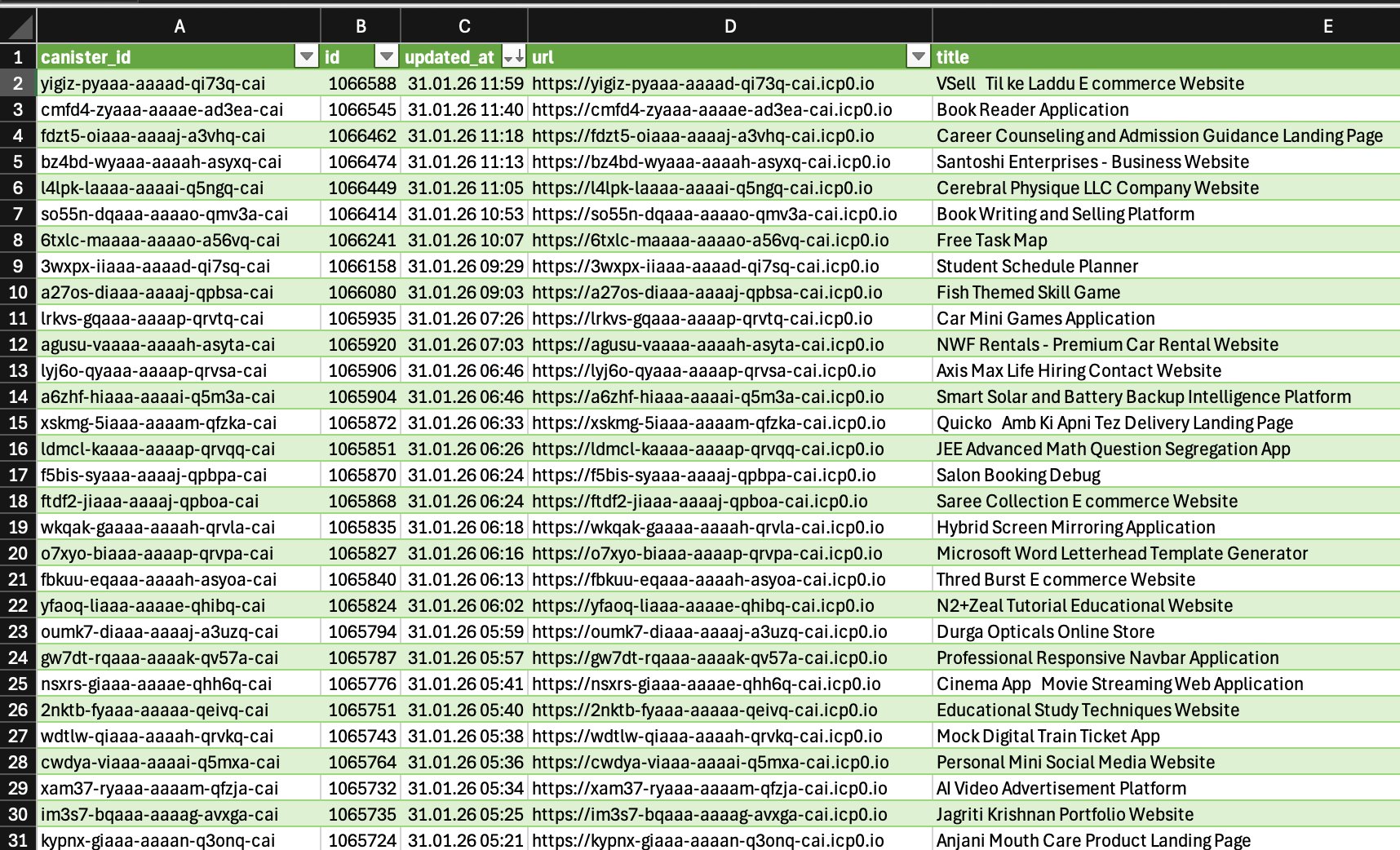Select column D header
The height and width of the screenshot is (850, 1400).
tap(730, 26)
